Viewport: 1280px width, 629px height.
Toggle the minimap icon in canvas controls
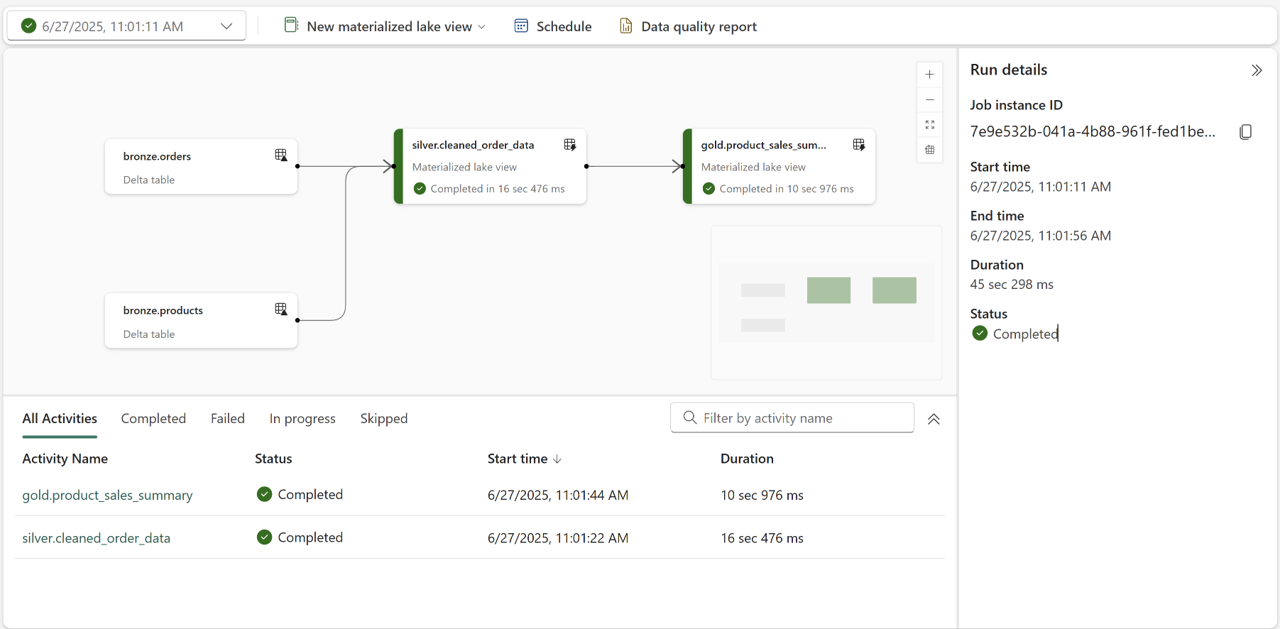coord(930,150)
